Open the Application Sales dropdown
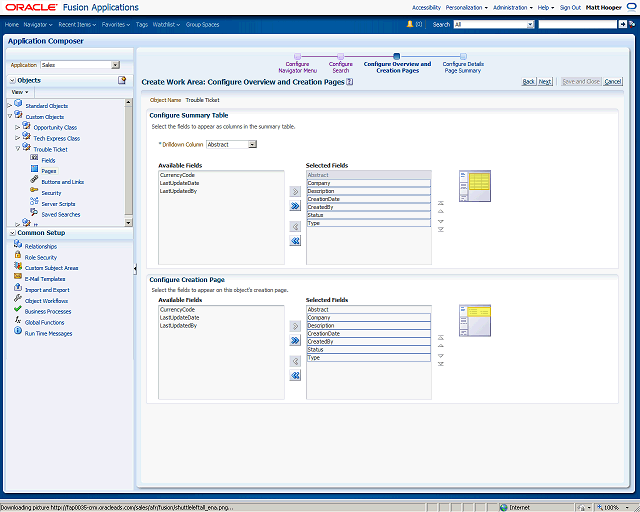 (x=116, y=65)
